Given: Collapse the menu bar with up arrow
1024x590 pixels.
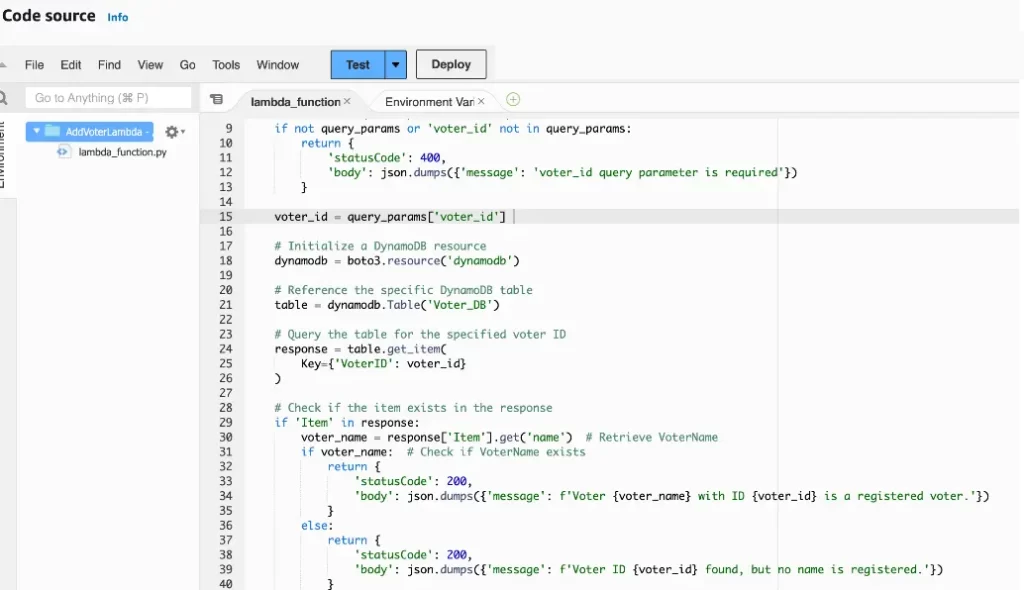Looking at the screenshot, I should [x=3, y=65].
